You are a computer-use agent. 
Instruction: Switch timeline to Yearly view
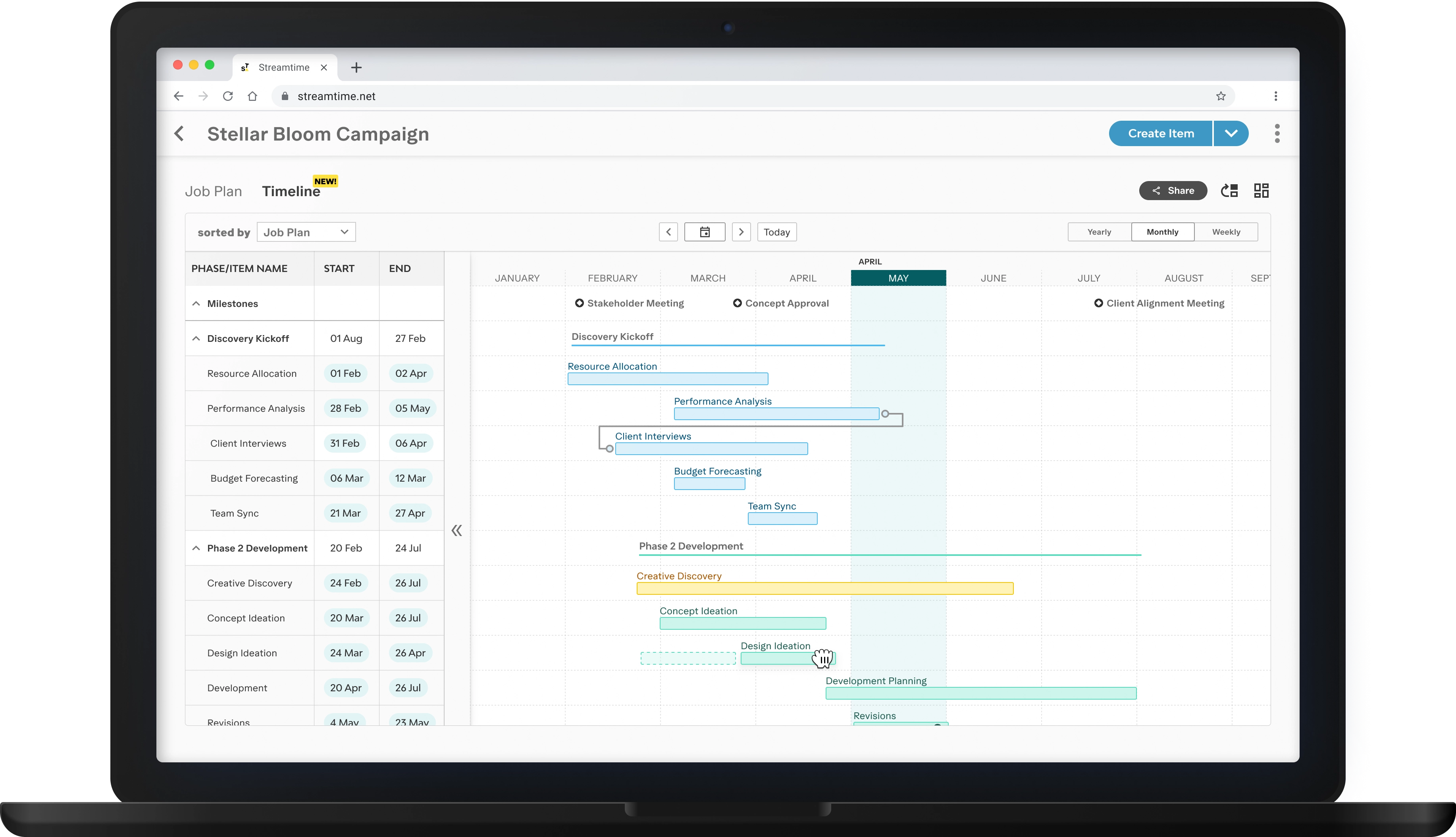tap(1099, 232)
